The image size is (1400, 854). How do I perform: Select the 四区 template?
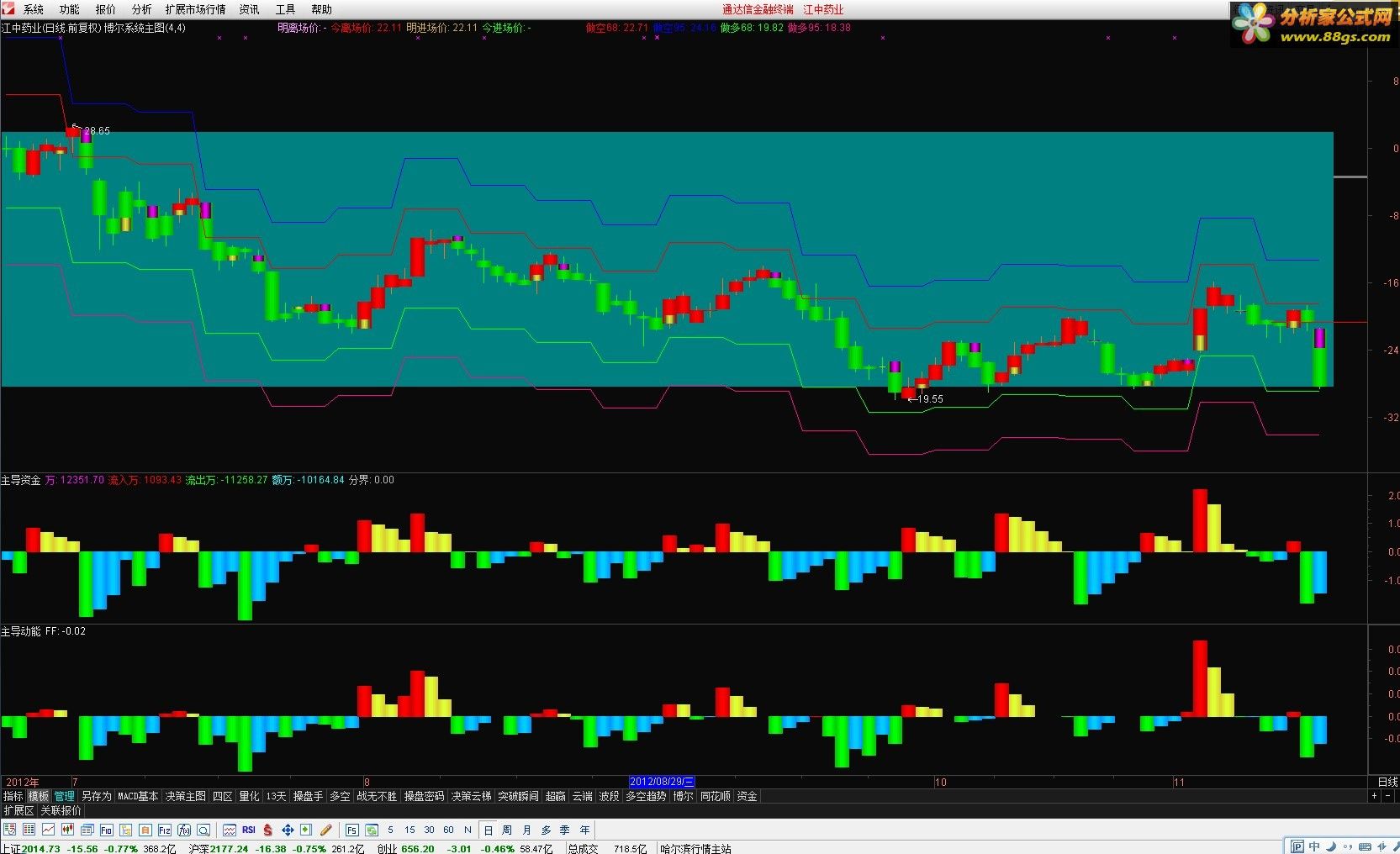pyautogui.click(x=223, y=796)
